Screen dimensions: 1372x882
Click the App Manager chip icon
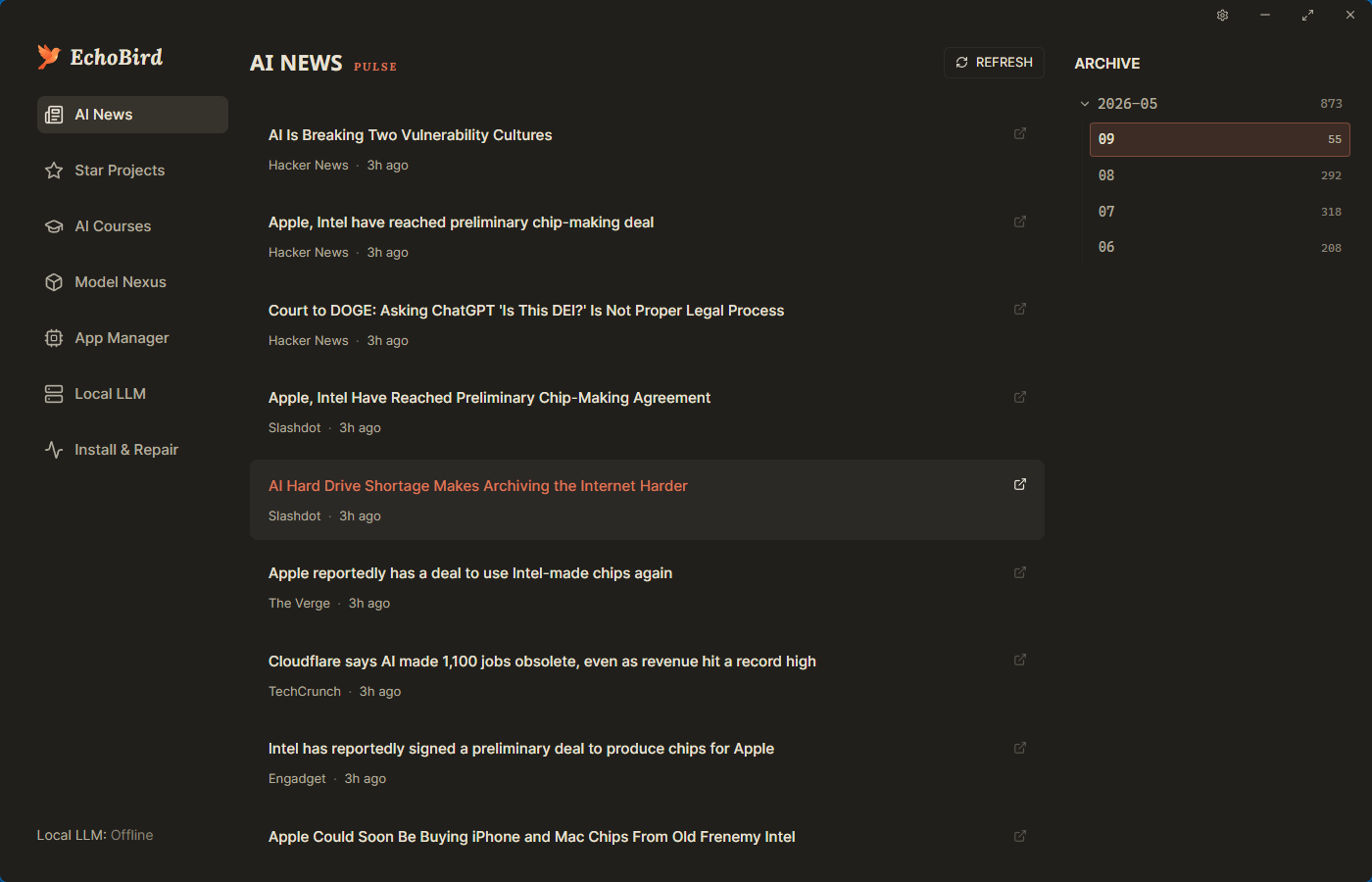pos(54,338)
